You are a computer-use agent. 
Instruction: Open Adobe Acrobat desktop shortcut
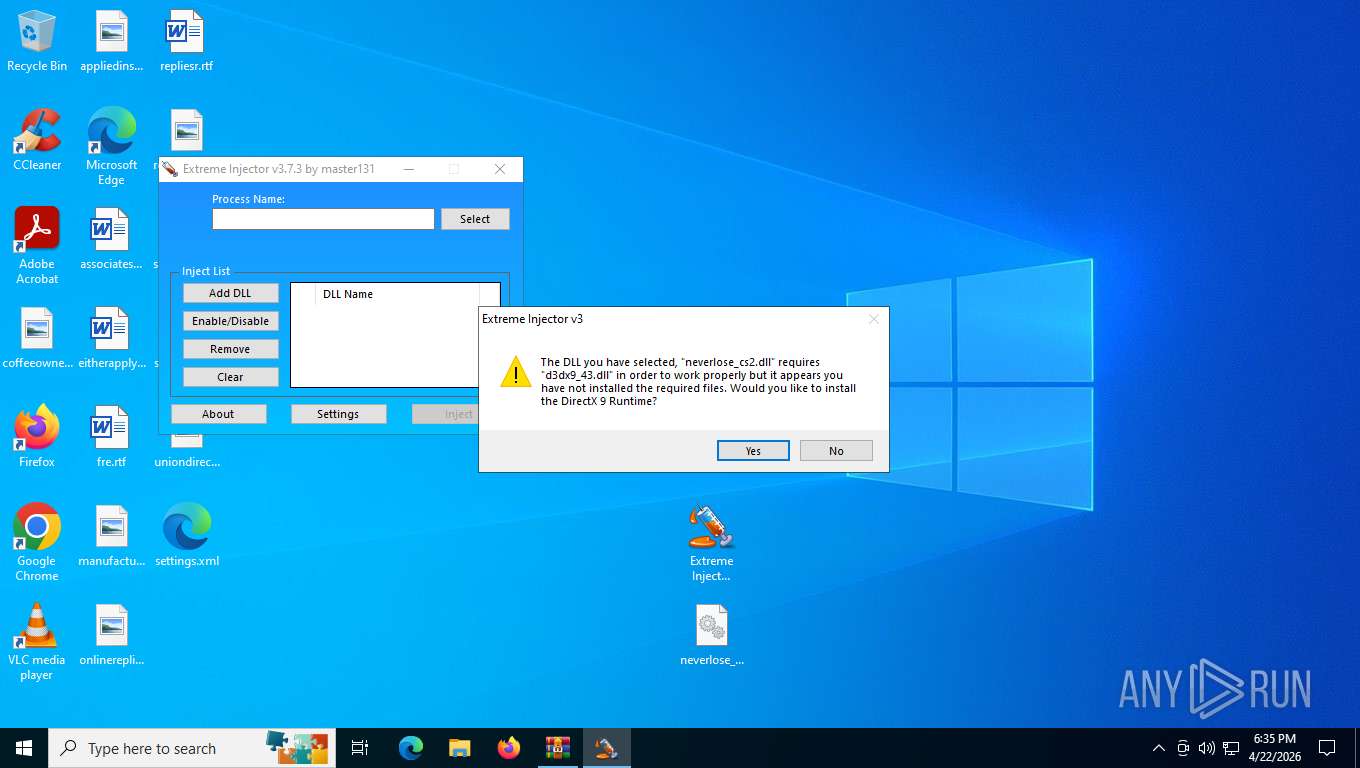tap(37, 246)
